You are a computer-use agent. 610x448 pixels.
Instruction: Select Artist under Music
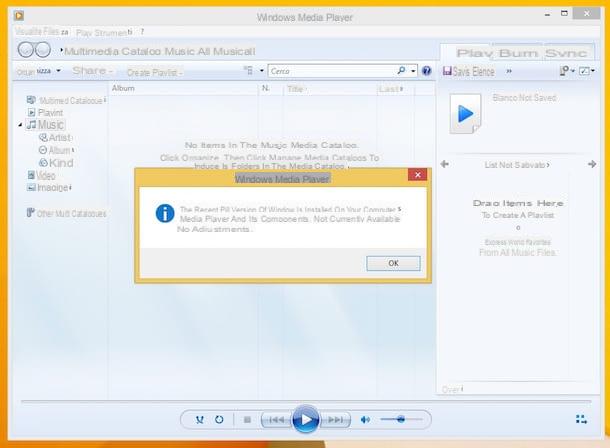(x=56, y=137)
